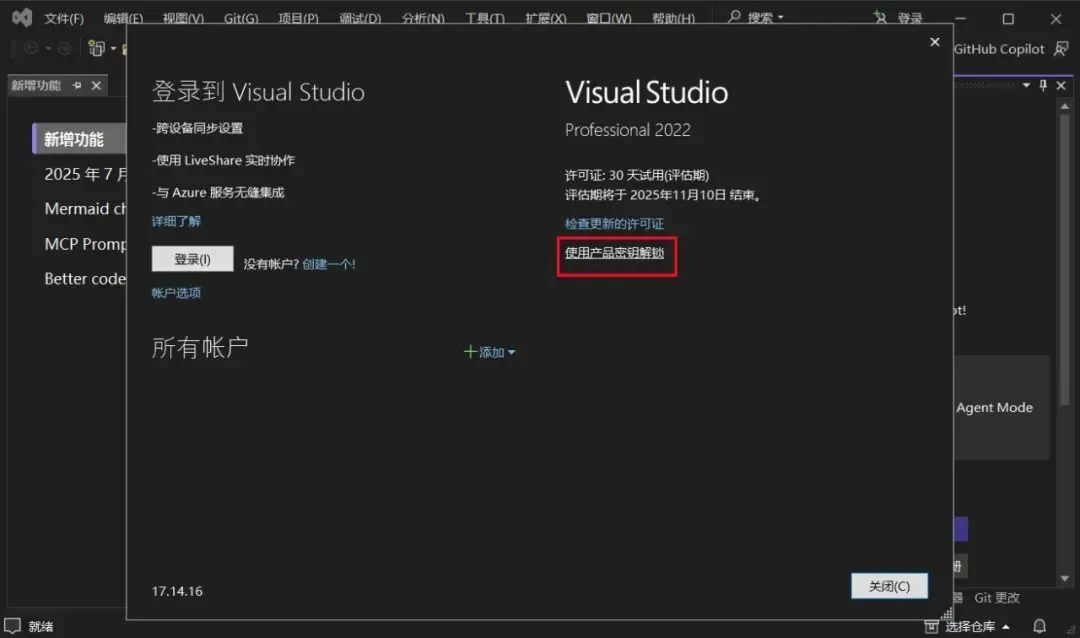Screen dimensions: 1080x638
Task: Open the 选择仓库 dropdown
Action: pyautogui.click(x=977, y=626)
